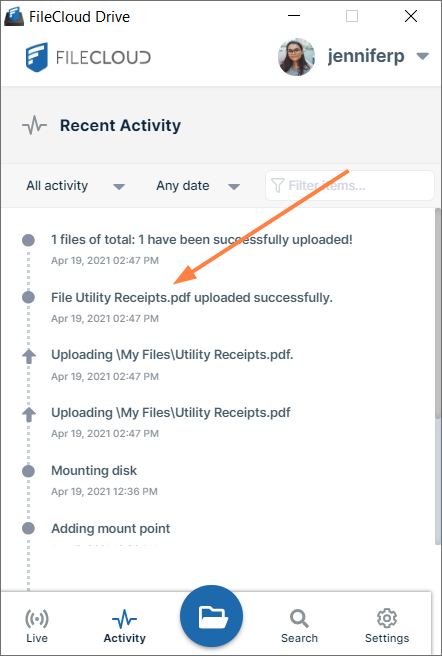This screenshot has height=656, width=442.
Task: Click the FileCloud logo
Action: point(88,57)
